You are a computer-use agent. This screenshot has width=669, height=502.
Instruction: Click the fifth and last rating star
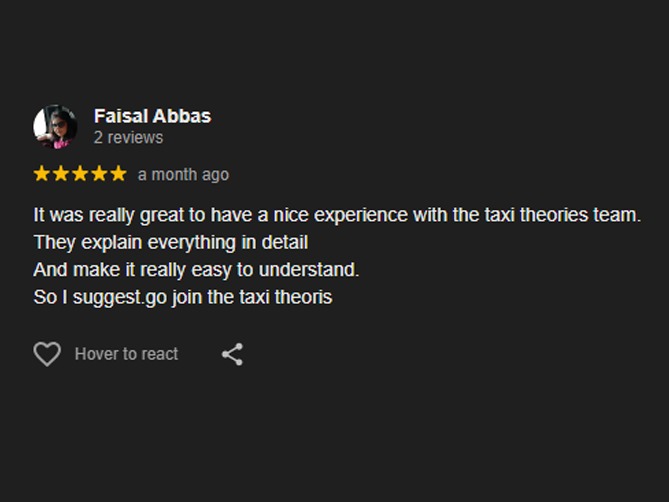pyautogui.click(x=118, y=174)
